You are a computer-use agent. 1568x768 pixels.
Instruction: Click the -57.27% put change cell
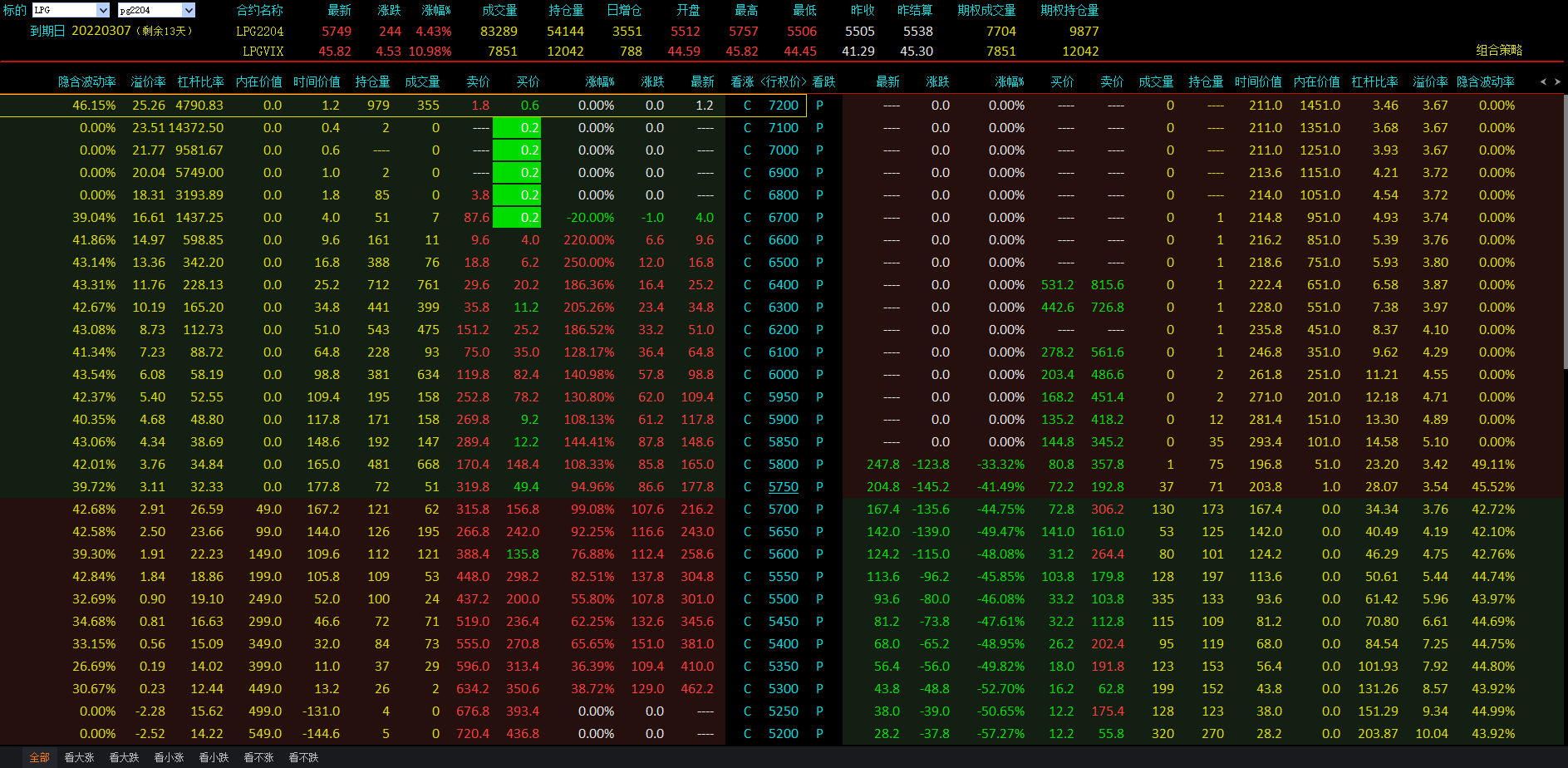pos(1000,734)
